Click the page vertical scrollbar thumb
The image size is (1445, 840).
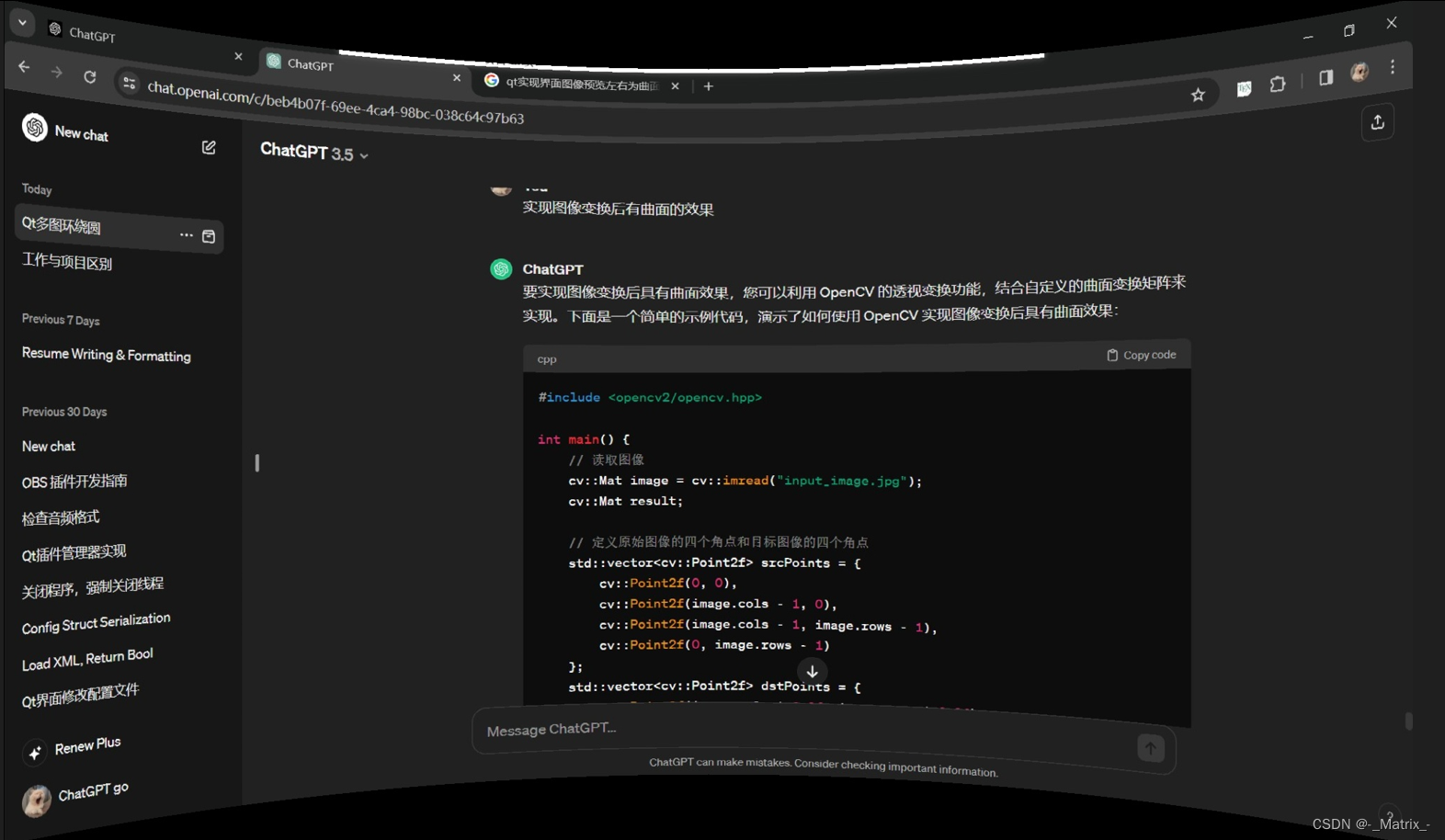[x=1408, y=721]
